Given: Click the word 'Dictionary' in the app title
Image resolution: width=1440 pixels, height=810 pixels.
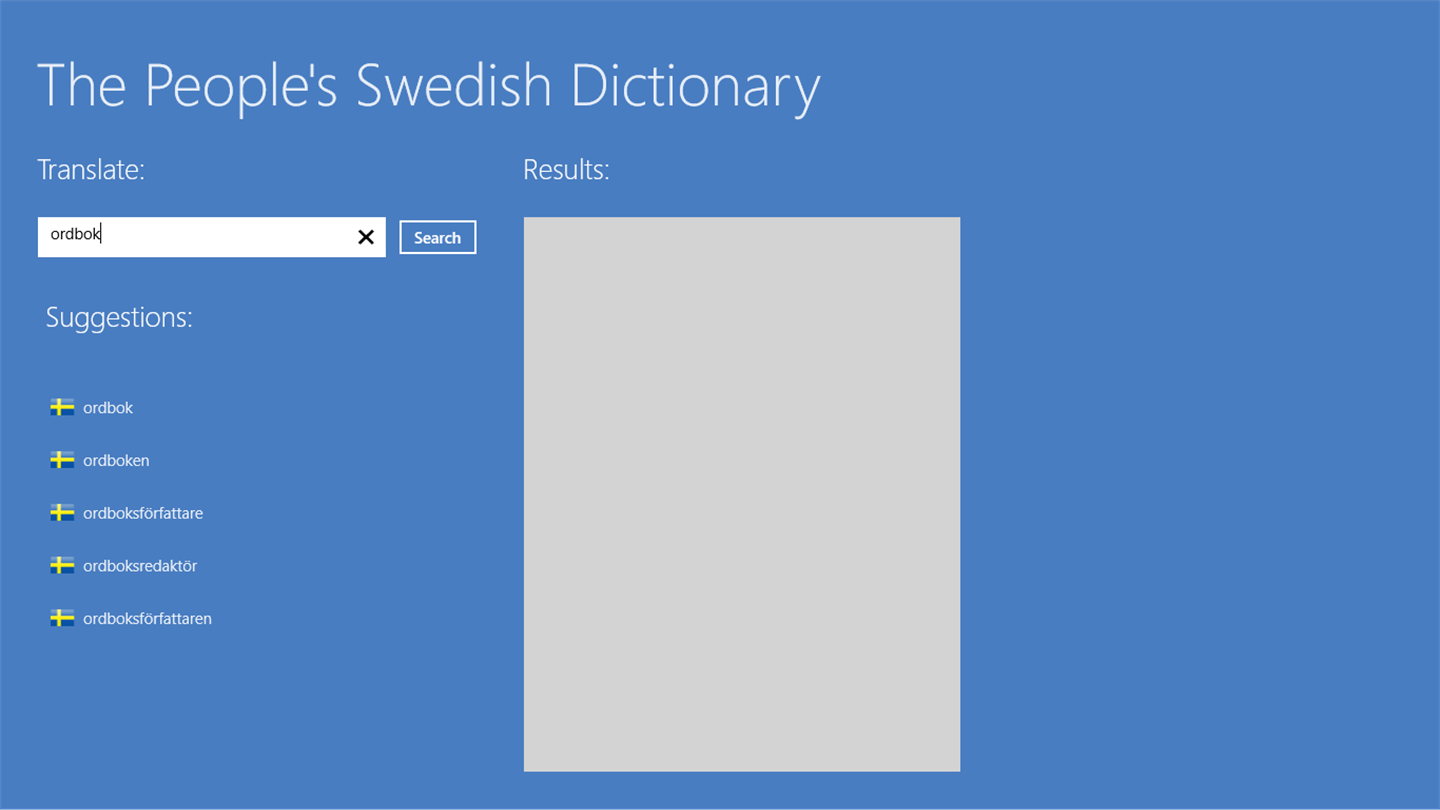Looking at the screenshot, I should [x=695, y=86].
